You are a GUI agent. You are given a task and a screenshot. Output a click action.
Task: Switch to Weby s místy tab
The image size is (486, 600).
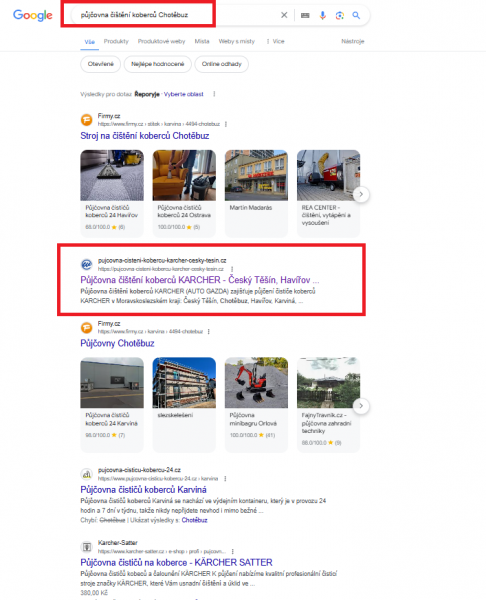(236, 41)
